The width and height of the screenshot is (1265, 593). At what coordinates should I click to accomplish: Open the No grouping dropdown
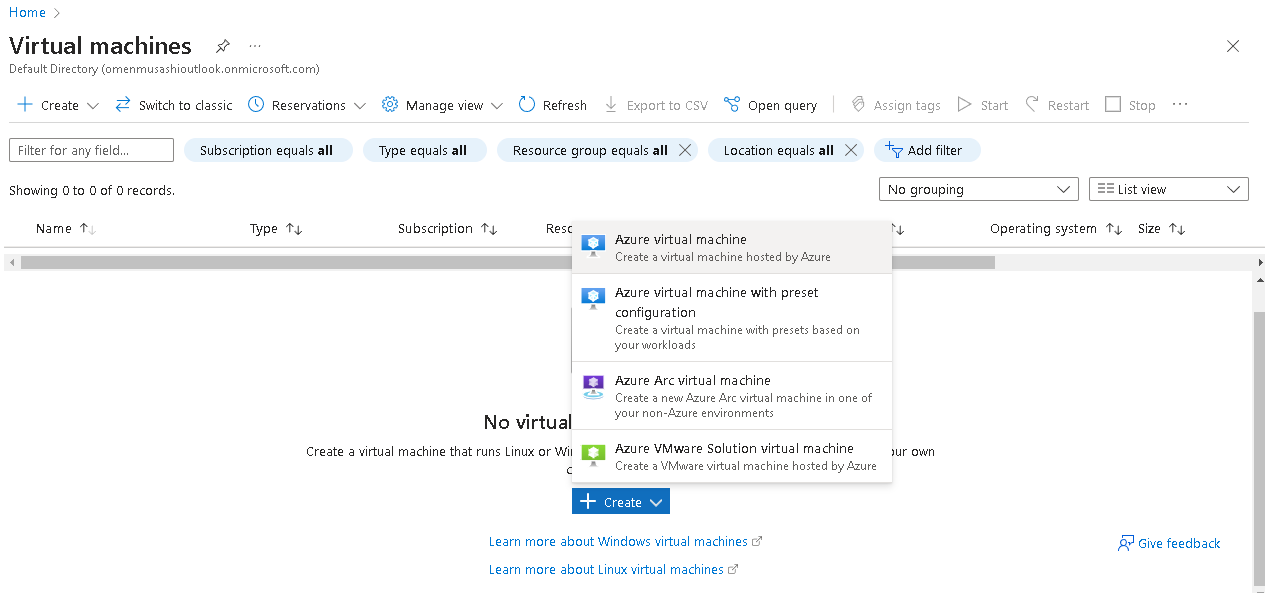tap(978, 188)
